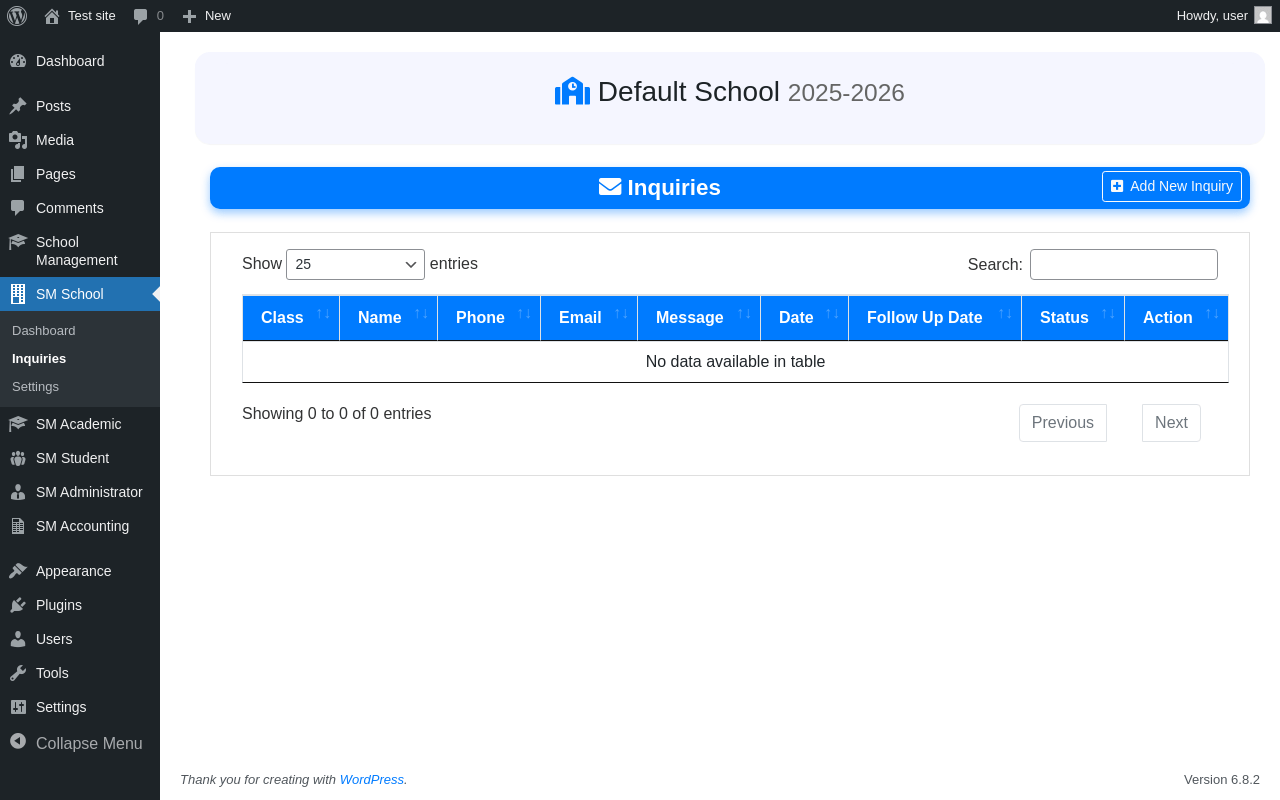Click the Next pagination button
1280x800 pixels.
(x=1171, y=423)
